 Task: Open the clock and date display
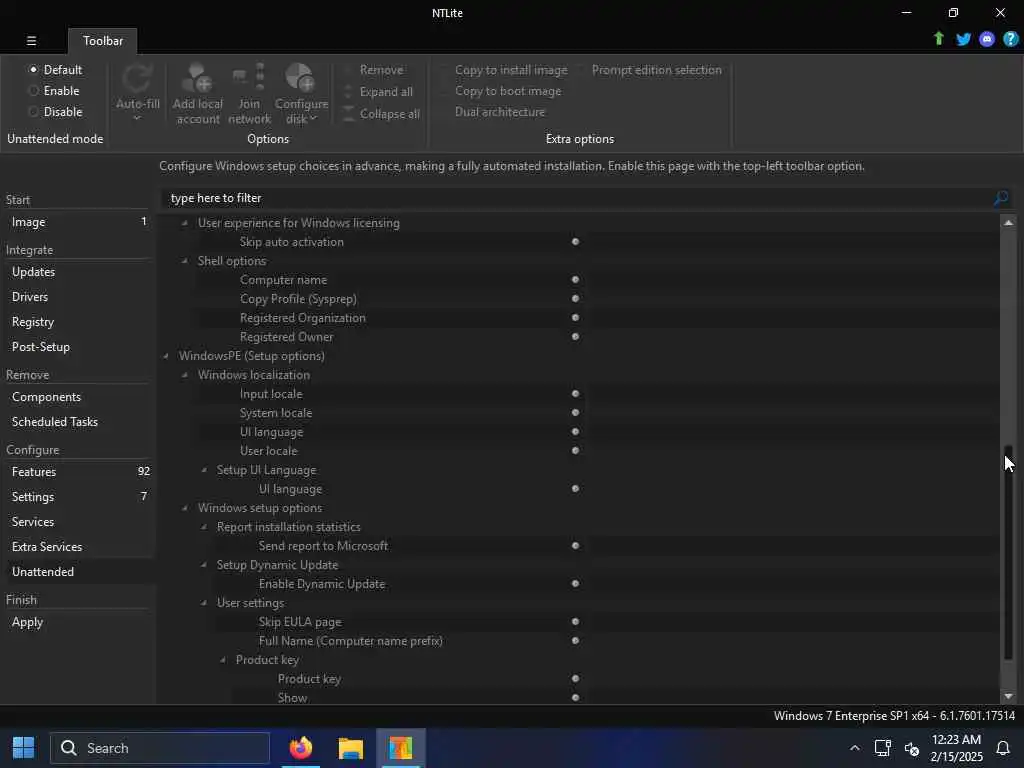[956, 748]
